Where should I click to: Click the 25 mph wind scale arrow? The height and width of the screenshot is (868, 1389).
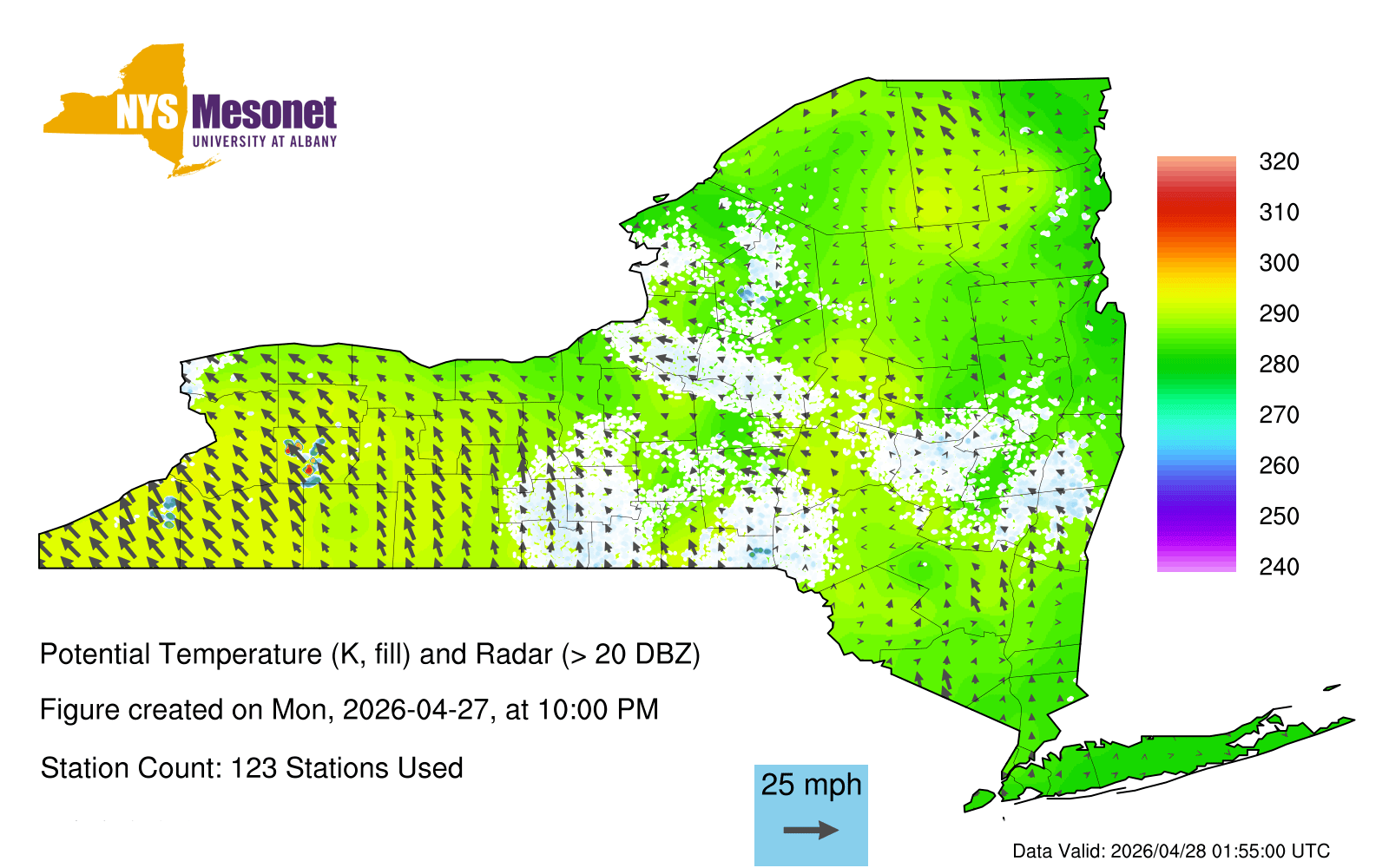click(811, 831)
